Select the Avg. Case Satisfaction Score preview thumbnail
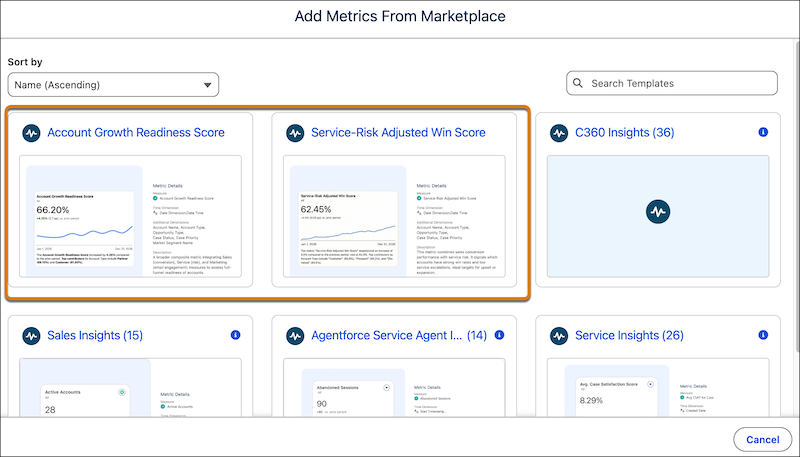 pos(658,388)
